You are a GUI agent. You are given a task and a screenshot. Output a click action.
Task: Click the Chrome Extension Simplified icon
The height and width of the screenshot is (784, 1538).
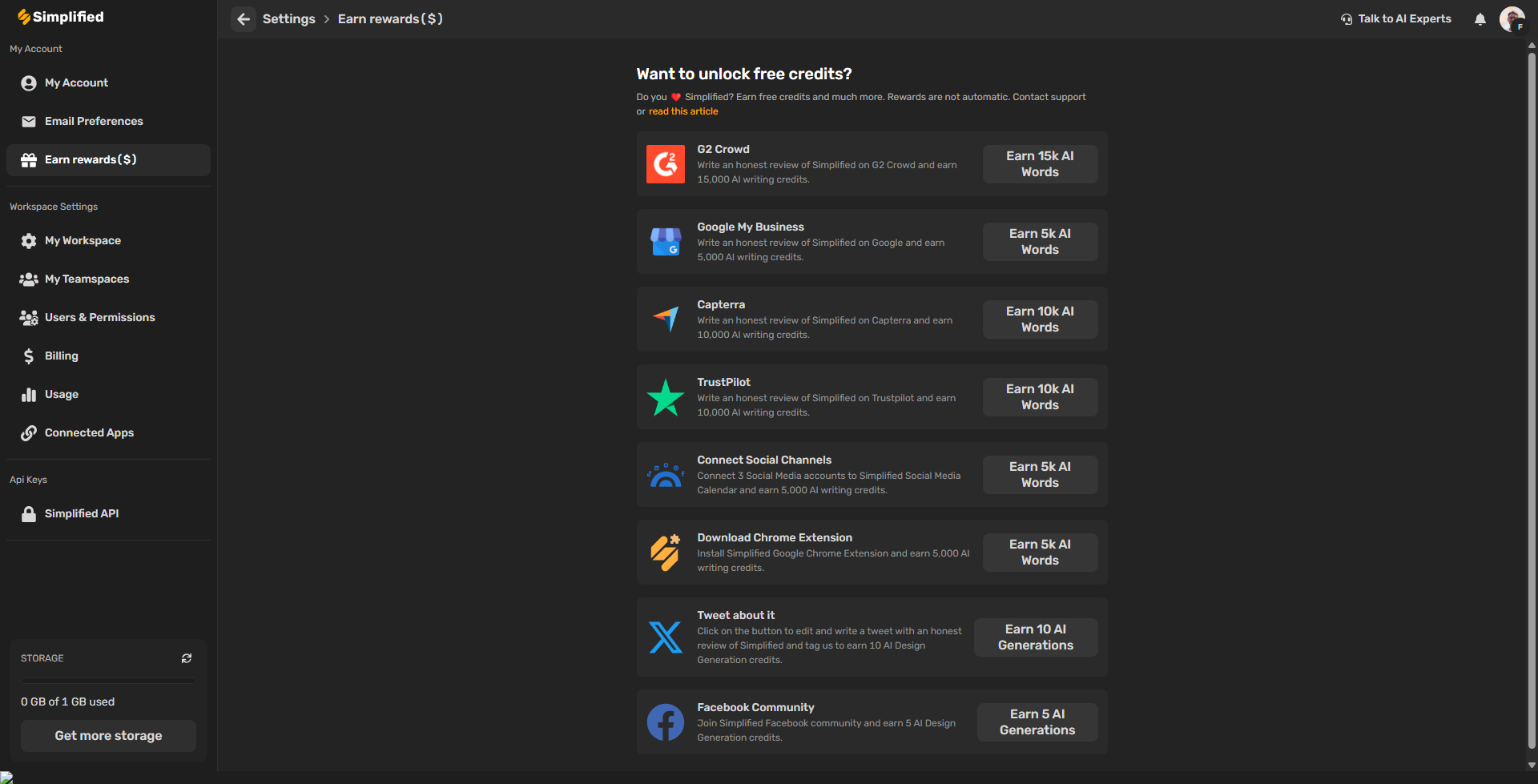[666, 553]
